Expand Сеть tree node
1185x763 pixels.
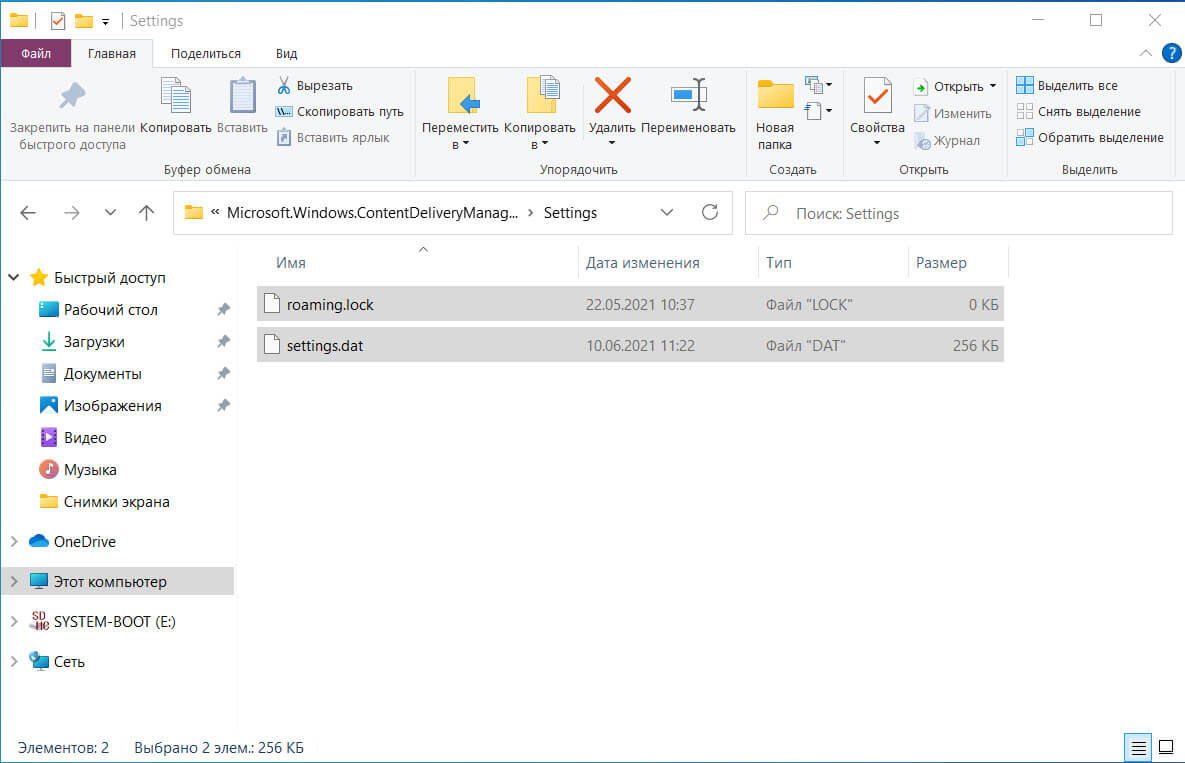coord(14,661)
